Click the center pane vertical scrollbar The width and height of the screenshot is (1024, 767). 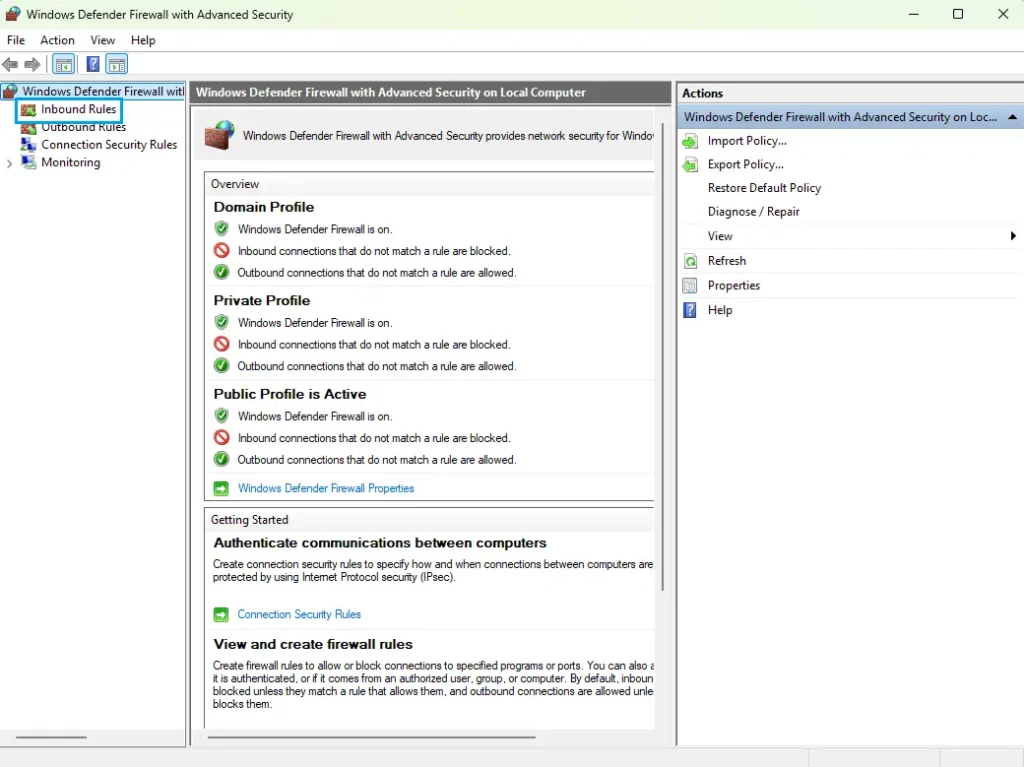(x=663, y=357)
